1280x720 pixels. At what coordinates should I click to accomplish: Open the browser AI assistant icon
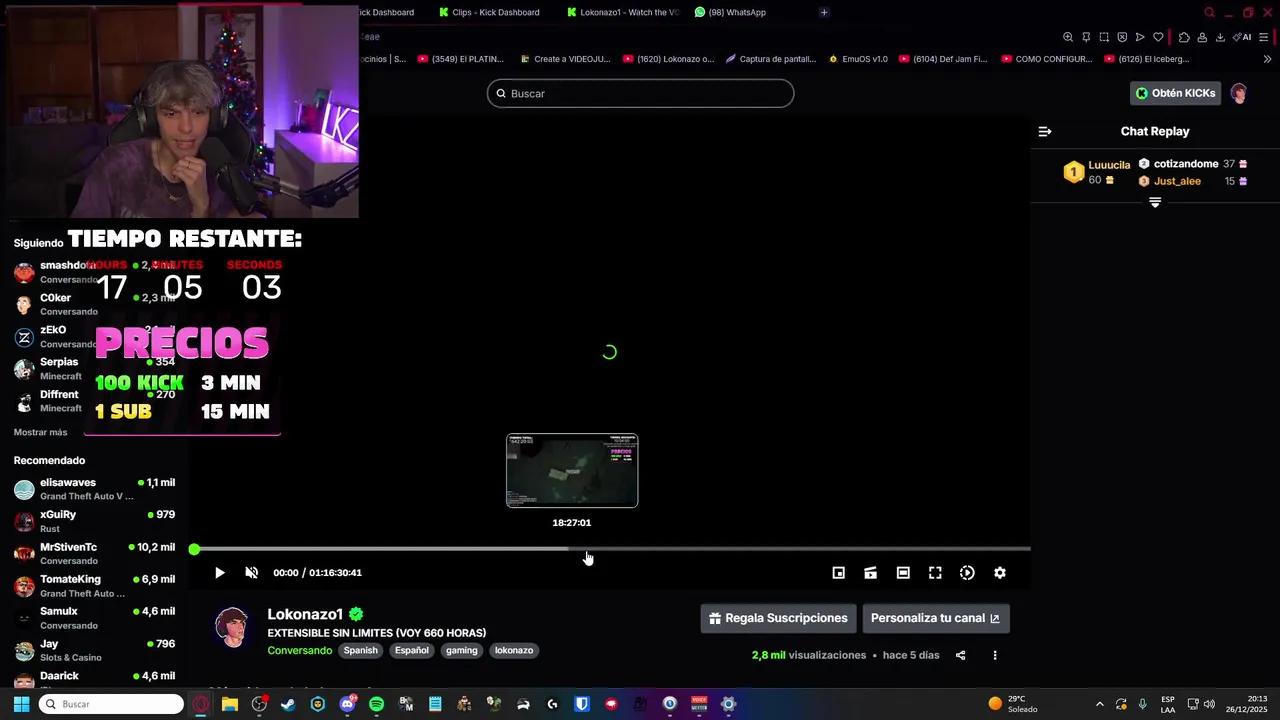pyautogui.click(x=1243, y=37)
